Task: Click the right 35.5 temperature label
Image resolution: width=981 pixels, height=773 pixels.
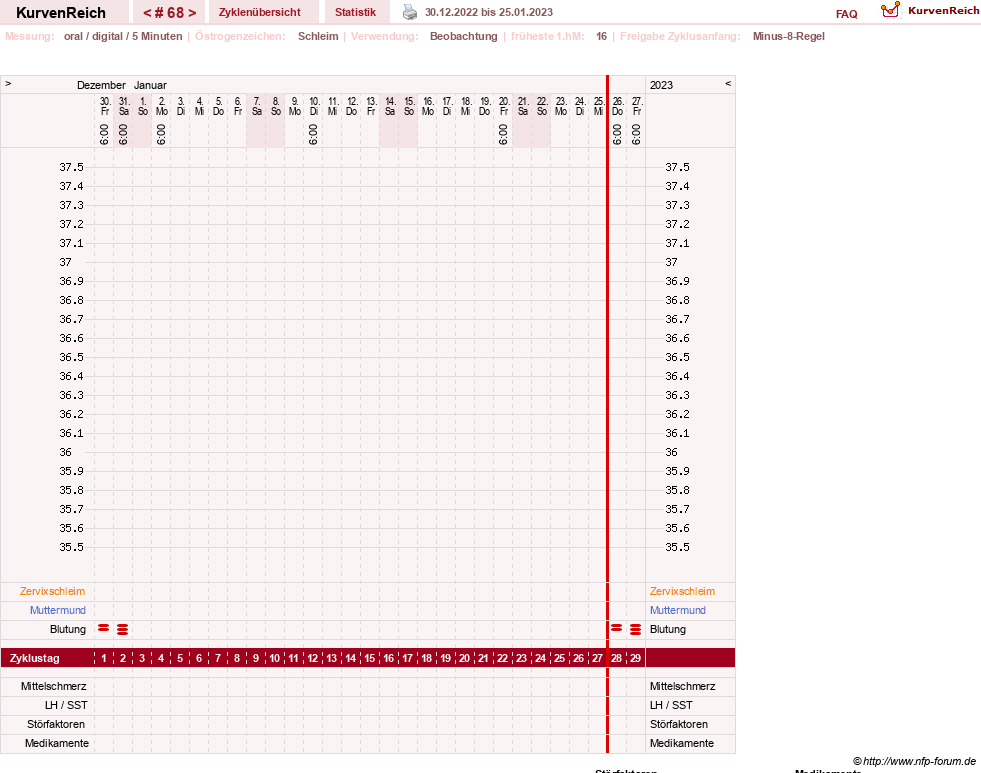Action: (678, 547)
